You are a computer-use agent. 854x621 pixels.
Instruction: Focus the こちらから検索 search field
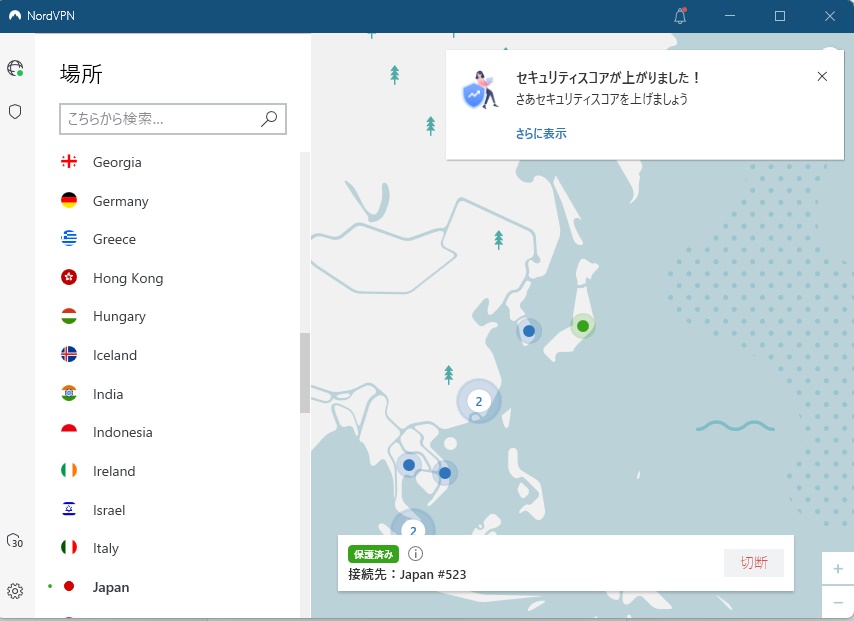point(173,119)
